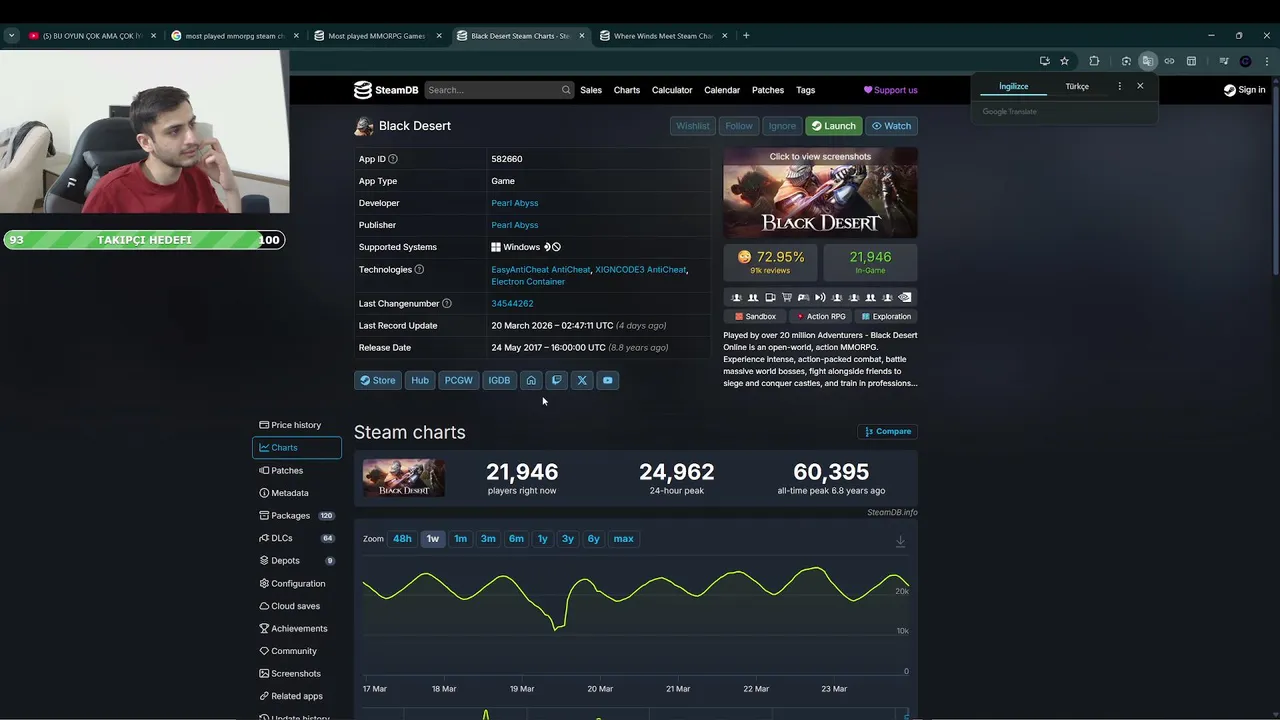Viewport: 1280px width, 720px height.
Task: Switch to the Black Desert Steam Charts tab
Action: coord(521,36)
